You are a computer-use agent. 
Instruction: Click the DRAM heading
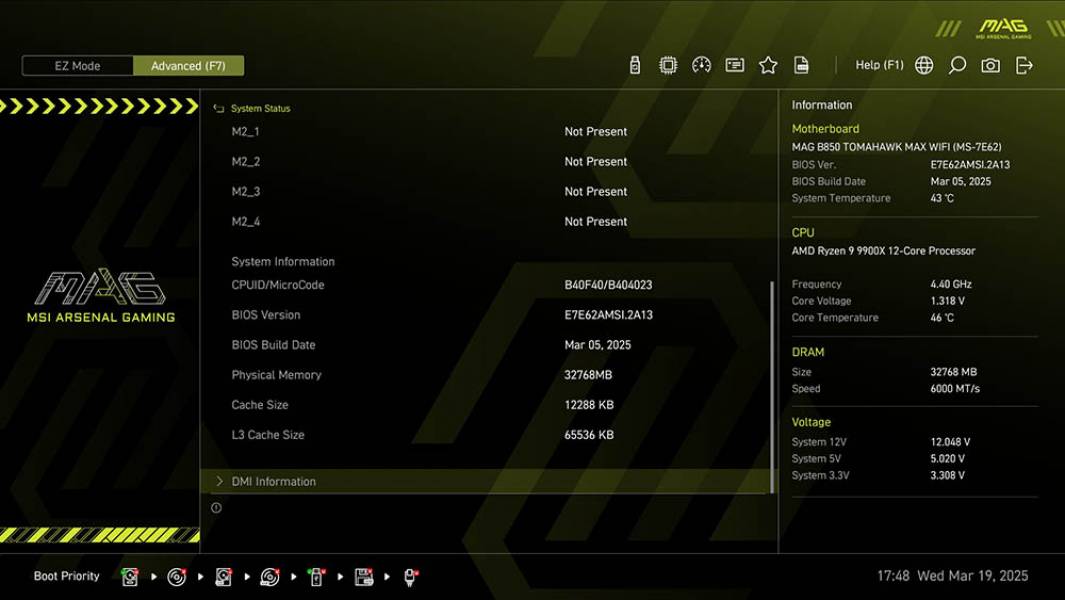(808, 352)
